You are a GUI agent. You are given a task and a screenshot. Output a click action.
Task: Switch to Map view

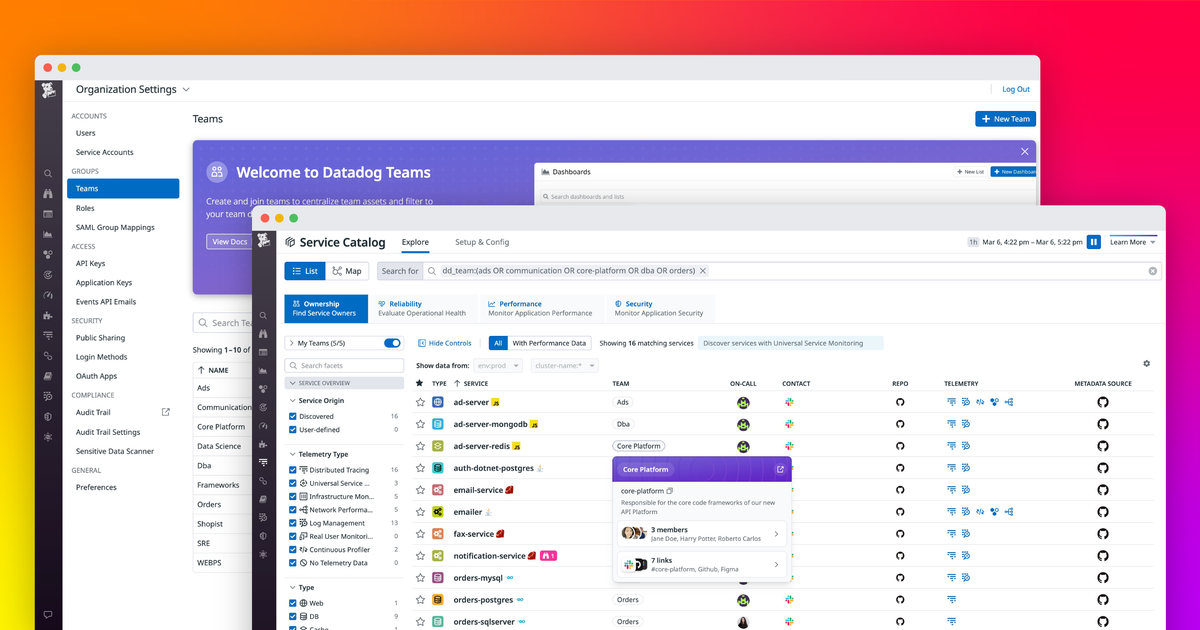347,271
